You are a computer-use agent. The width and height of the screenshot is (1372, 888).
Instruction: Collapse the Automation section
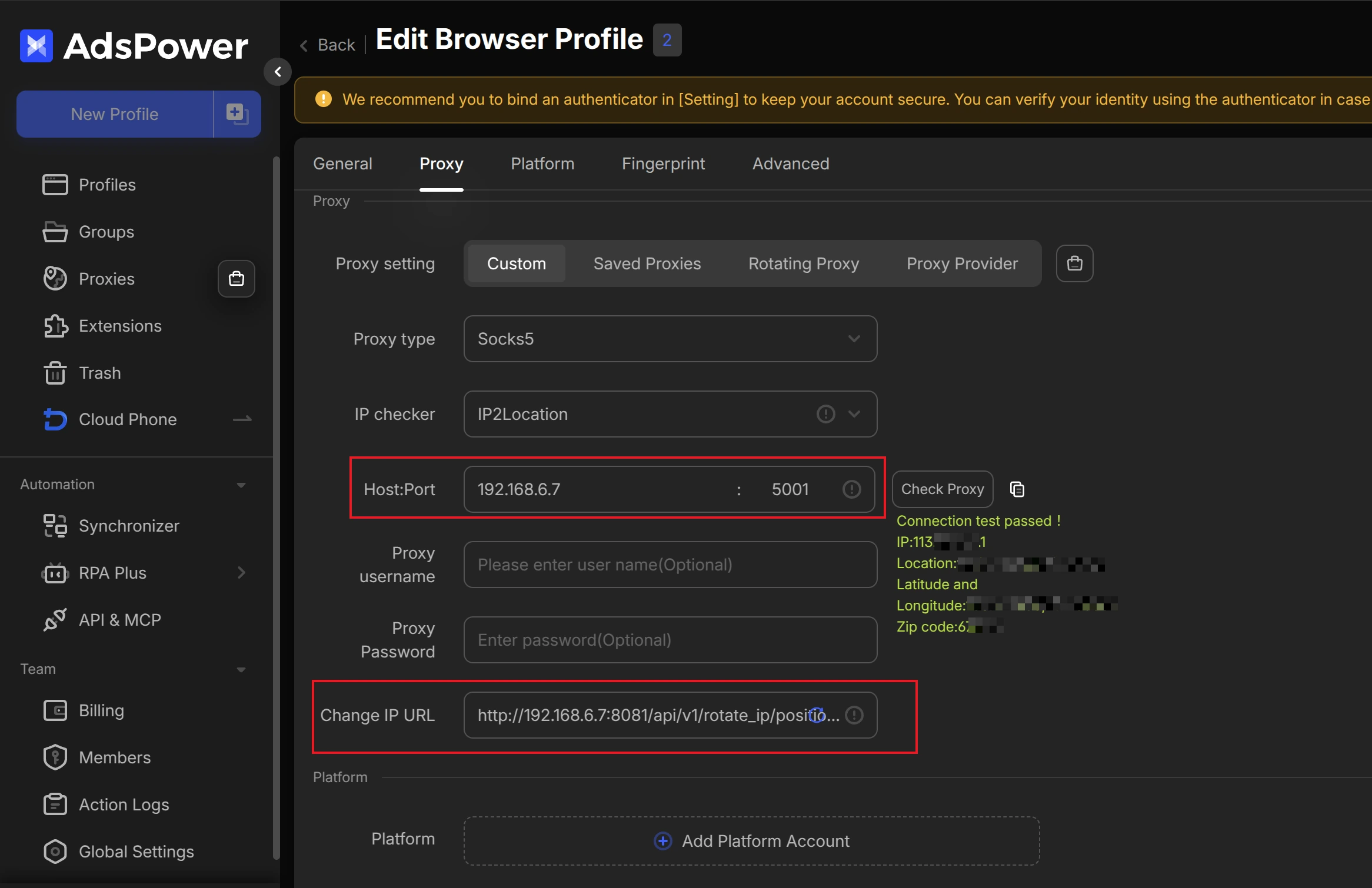point(241,485)
